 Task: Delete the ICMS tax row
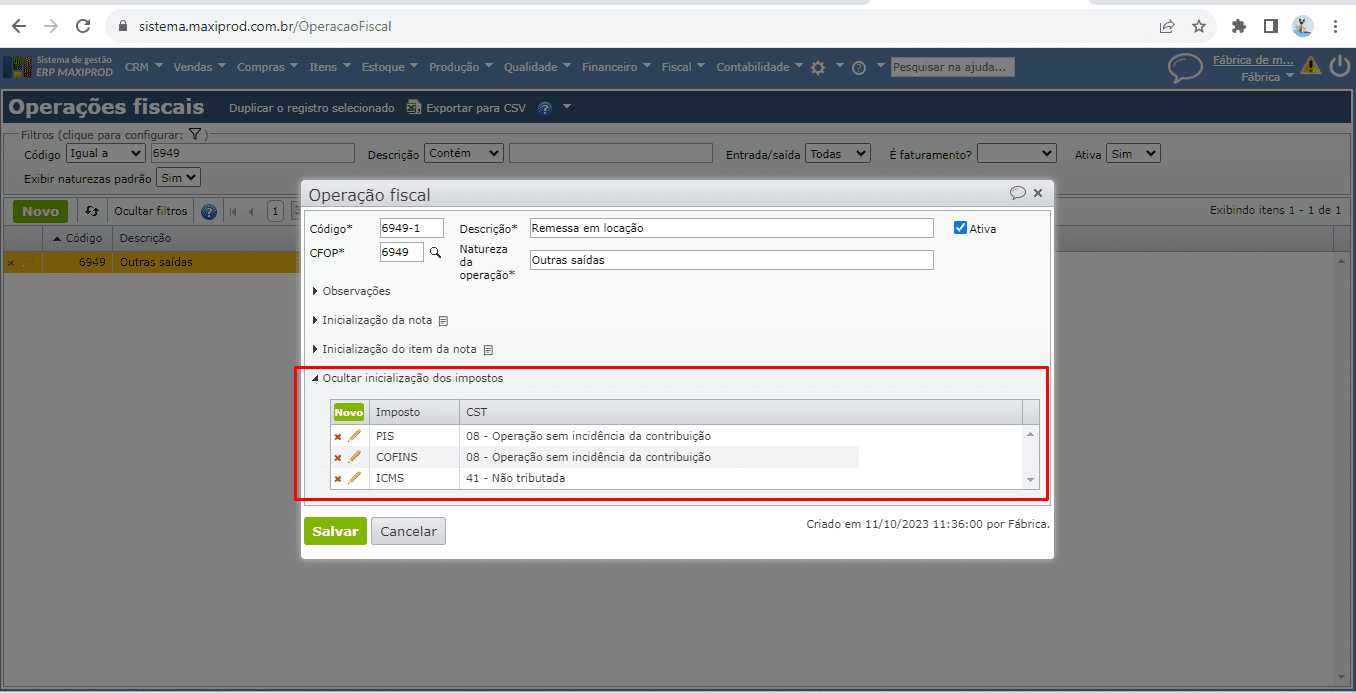338,479
